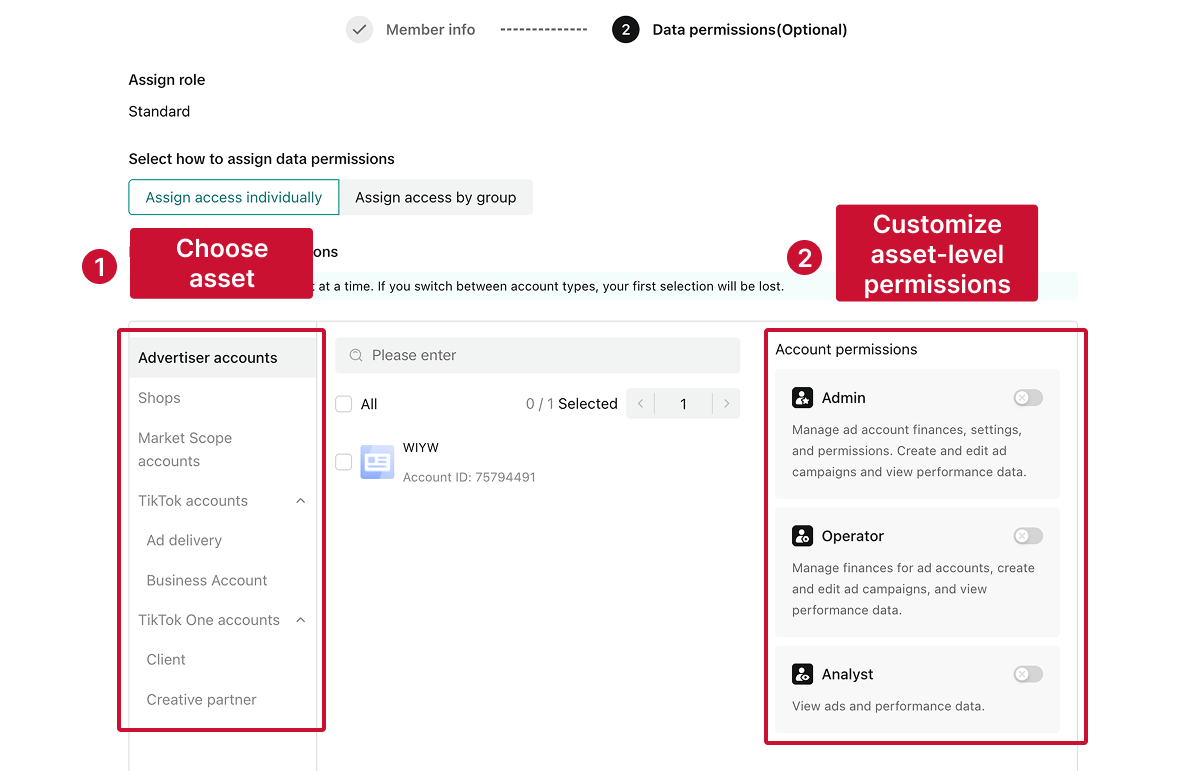Enable the Analyst permission toggle

coord(1028,674)
